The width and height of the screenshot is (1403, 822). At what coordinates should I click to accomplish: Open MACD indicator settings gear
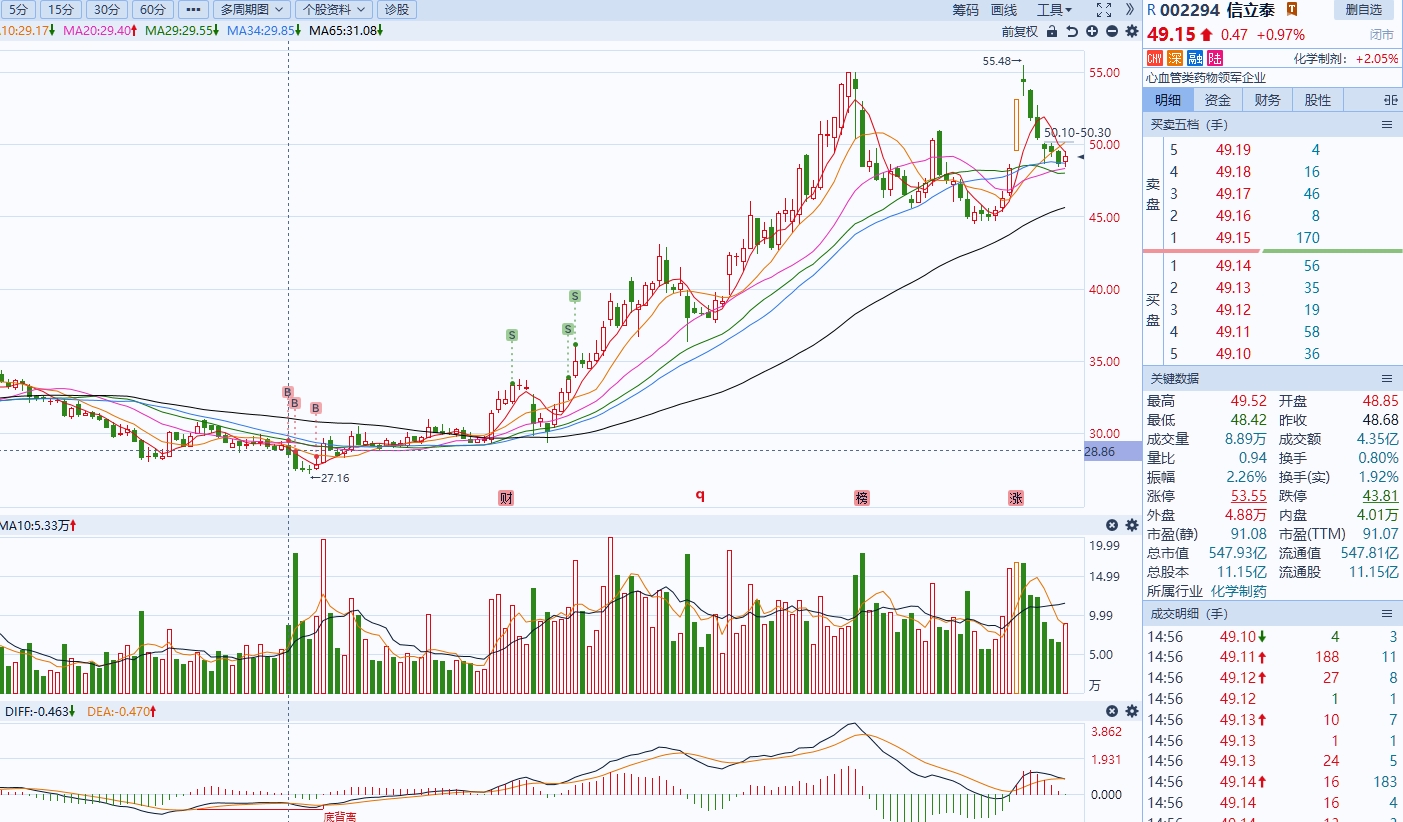point(1132,711)
